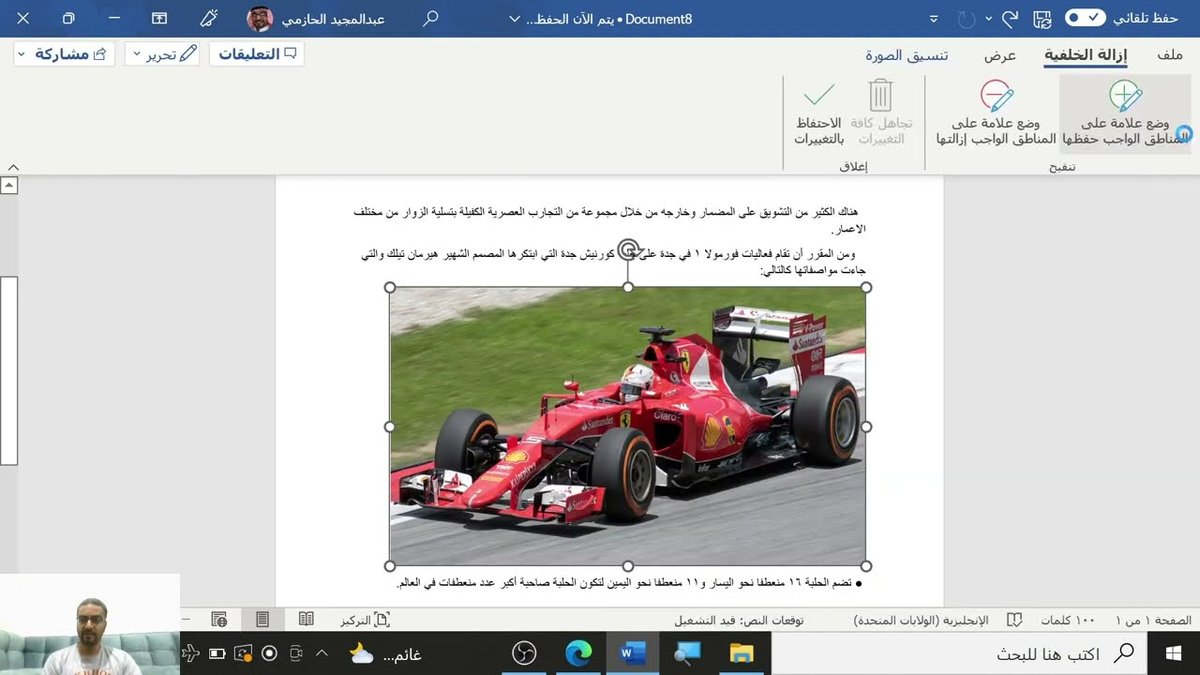
Task: Click the Comments button
Action: pos(257,54)
